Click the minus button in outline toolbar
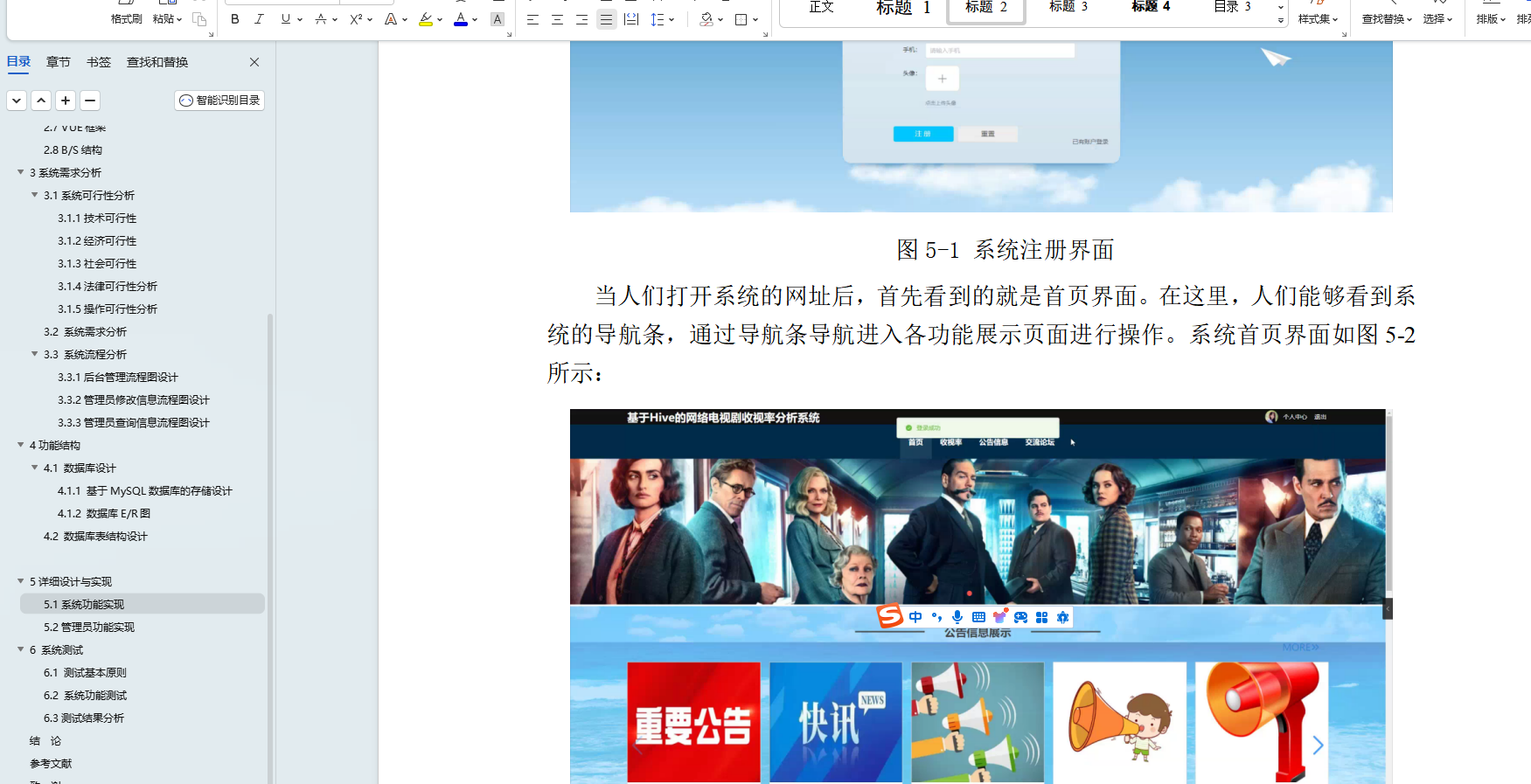This screenshot has width=1531, height=784. 90,101
